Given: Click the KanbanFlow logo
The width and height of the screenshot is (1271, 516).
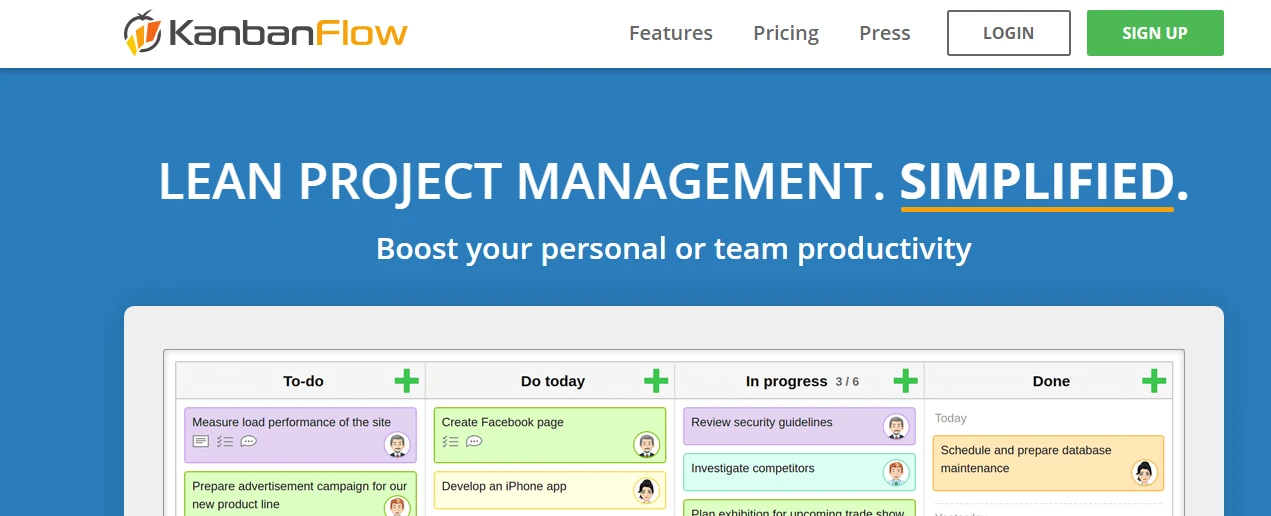Looking at the screenshot, I should pos(265,33).
